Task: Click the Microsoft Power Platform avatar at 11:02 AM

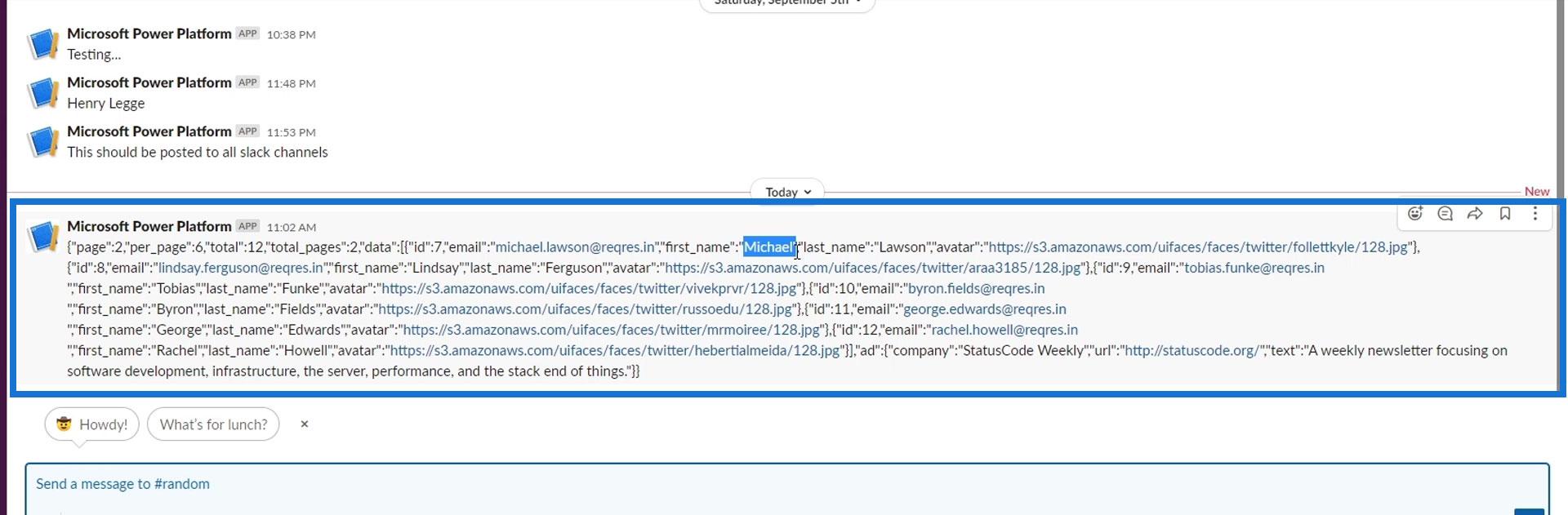Action: tap(43, 237)
